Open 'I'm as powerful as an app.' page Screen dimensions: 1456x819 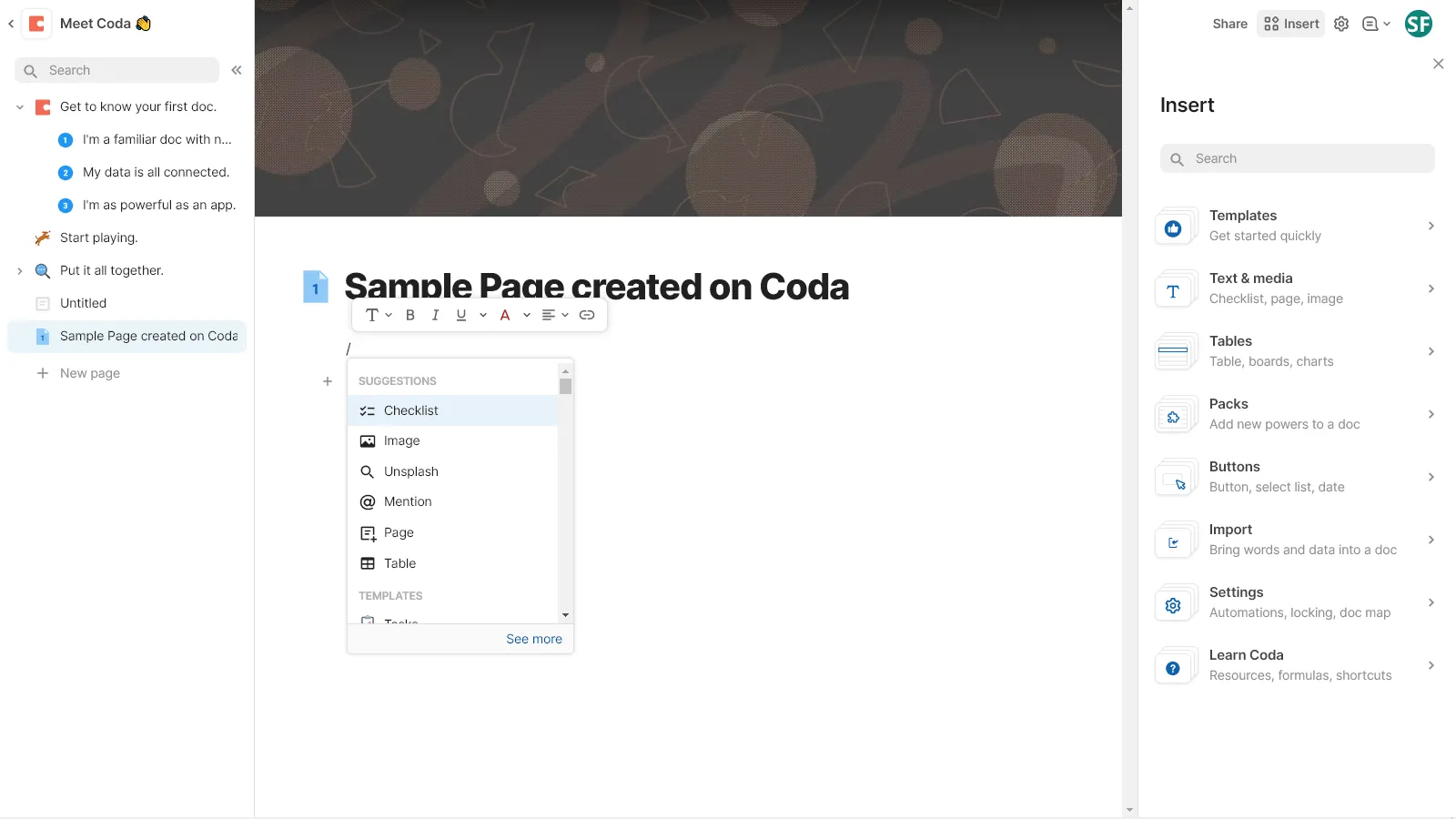146,205
